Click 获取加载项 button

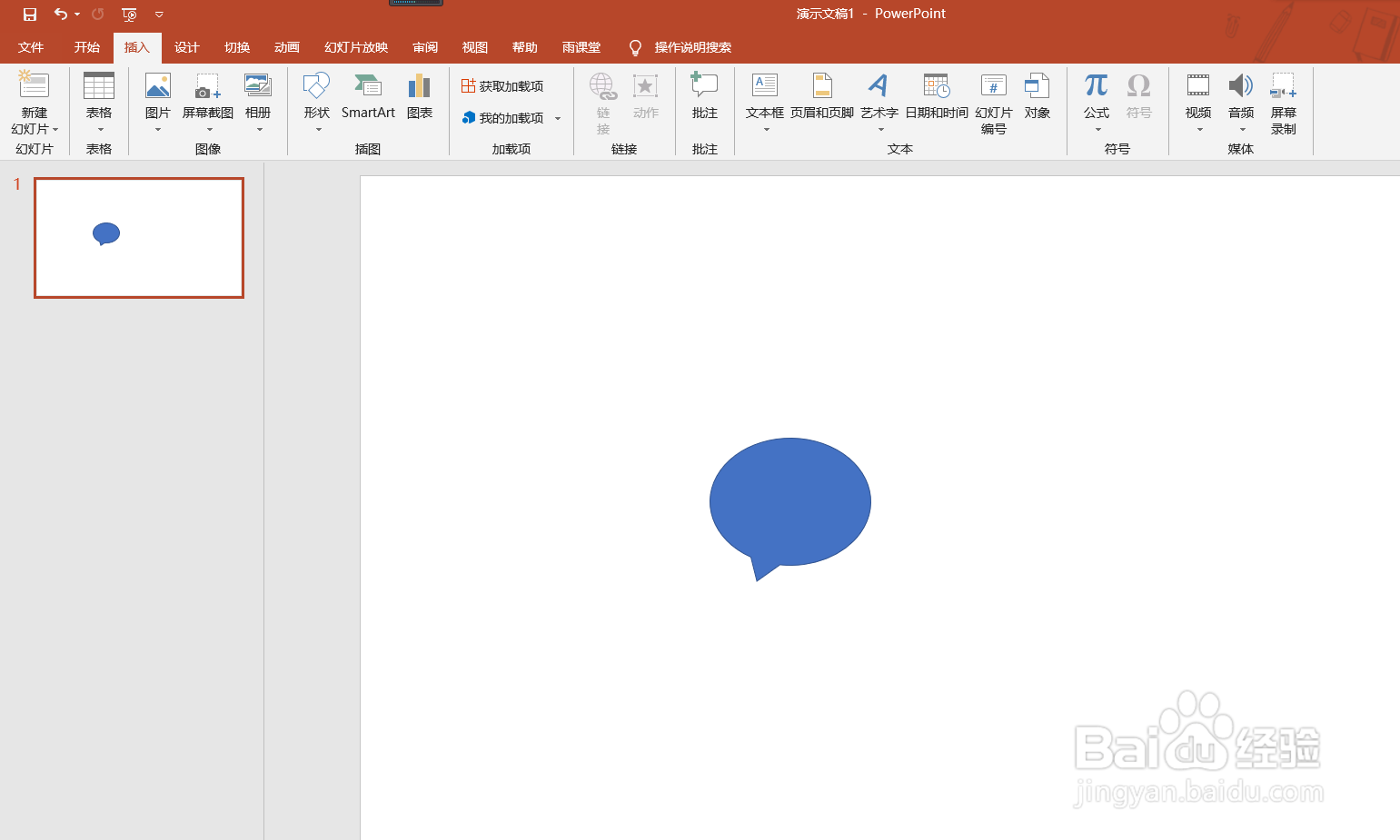click(502, 86)
